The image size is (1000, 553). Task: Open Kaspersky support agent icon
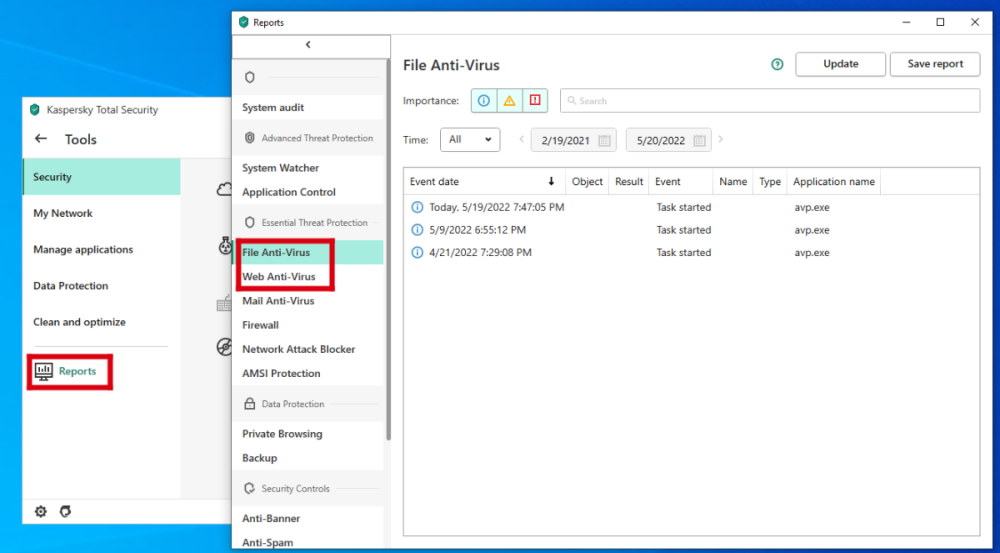pyautogui.click(x=64, y=512)
